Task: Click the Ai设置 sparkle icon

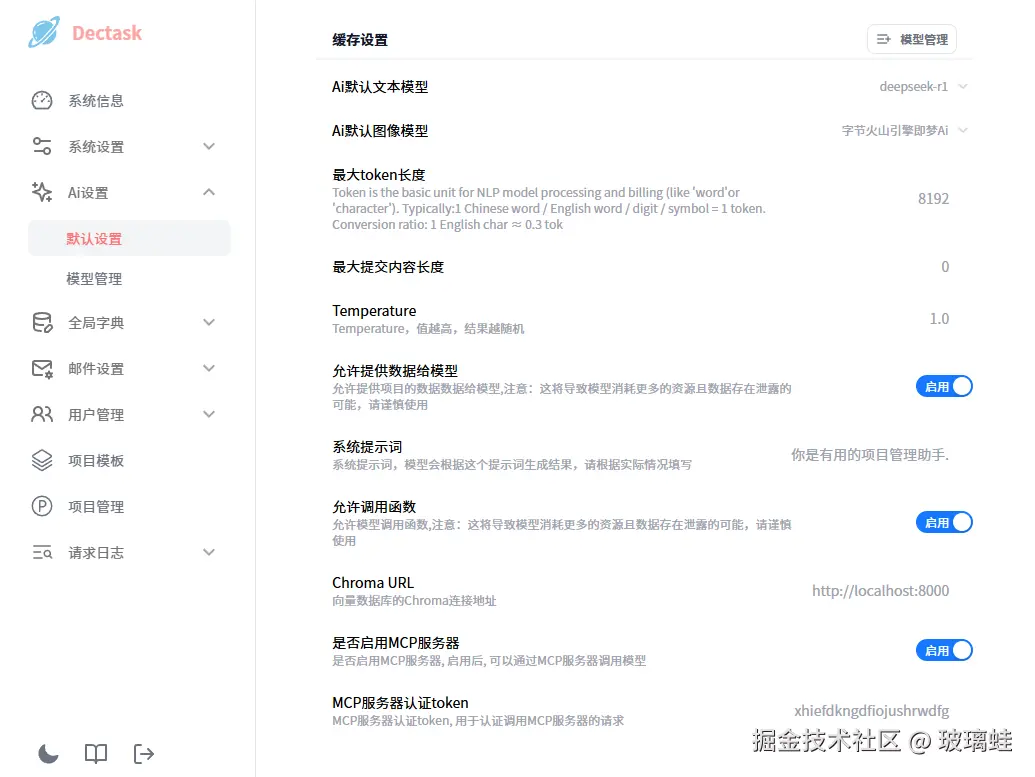Action: (x=42, y=192)
